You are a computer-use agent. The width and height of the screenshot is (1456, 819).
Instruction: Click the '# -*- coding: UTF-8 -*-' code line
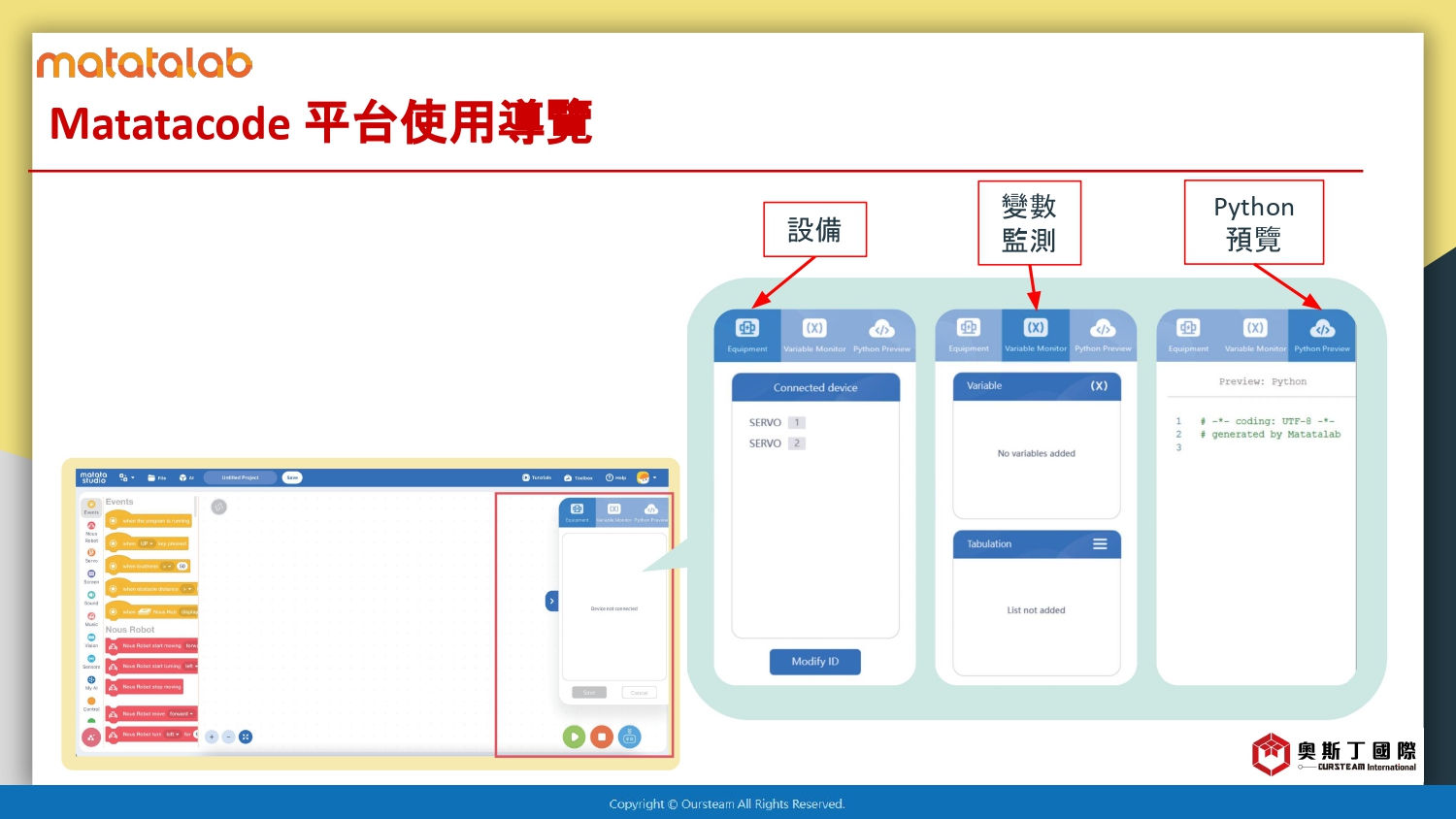[1268, 421]
